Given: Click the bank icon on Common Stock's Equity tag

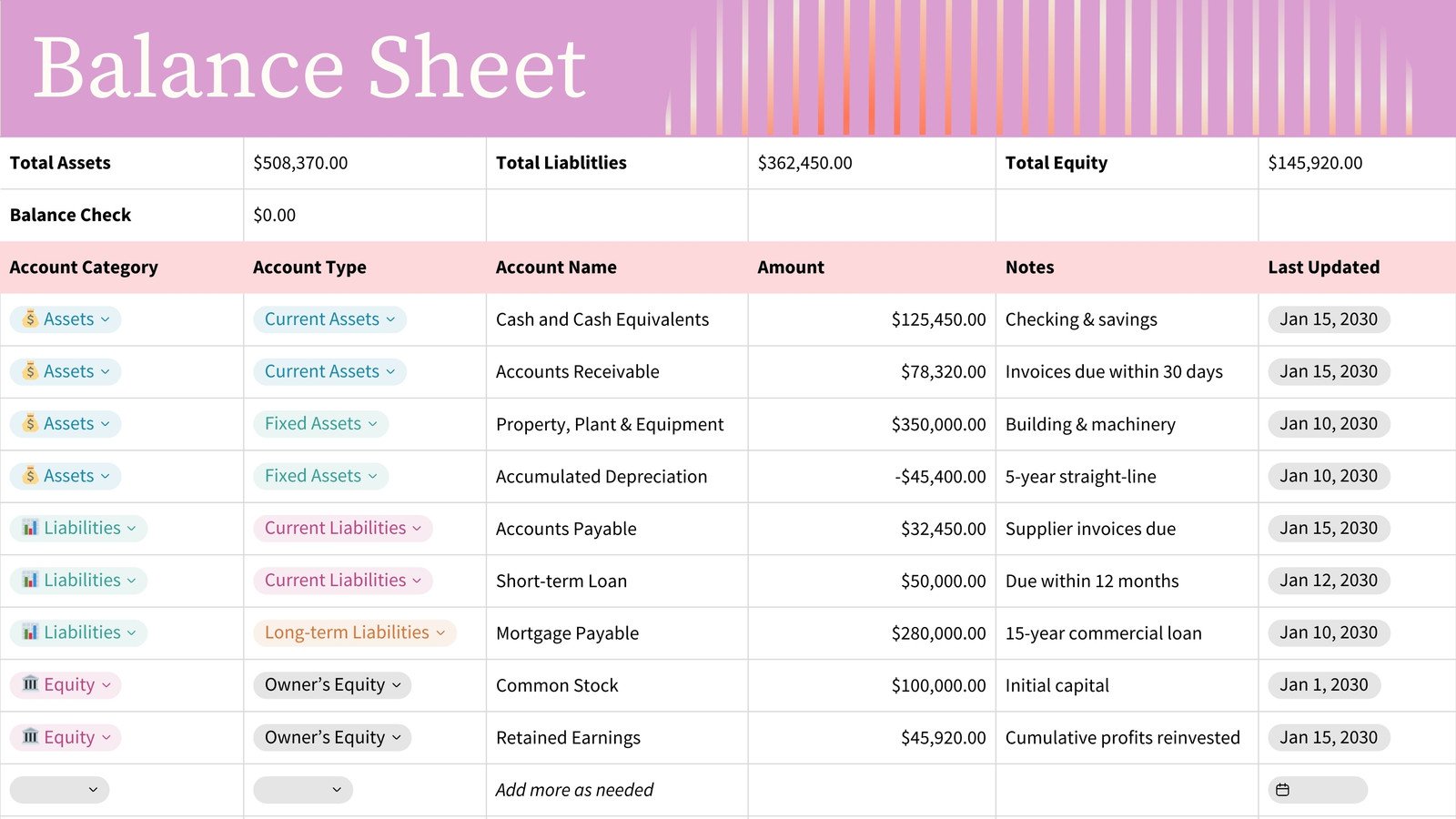Looking at the screenshot, I should [x=30, y=685].
